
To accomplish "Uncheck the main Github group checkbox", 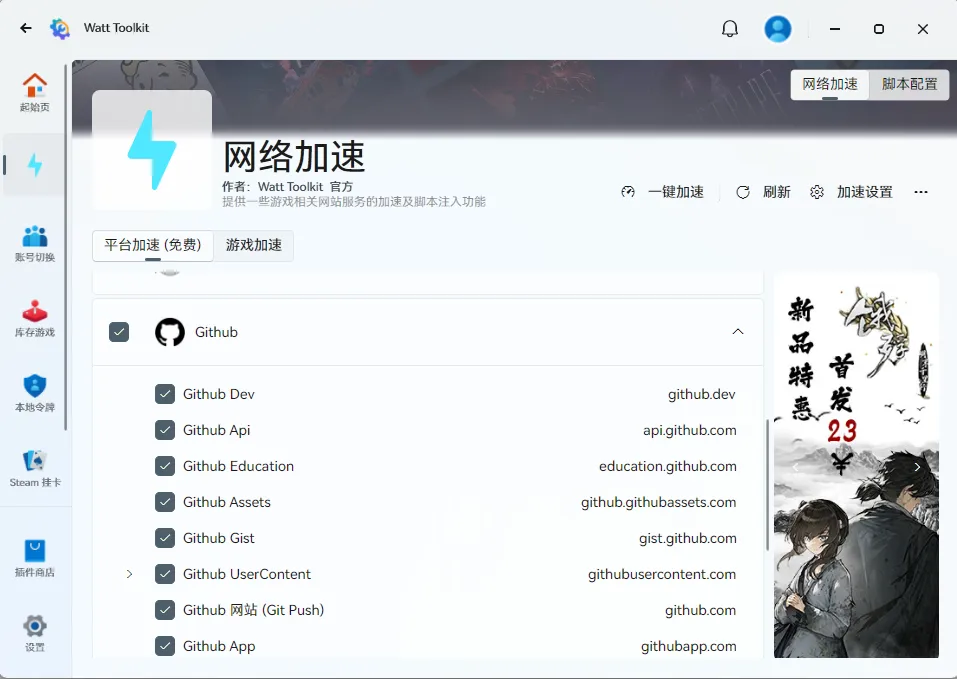I will tap(119, 332).
